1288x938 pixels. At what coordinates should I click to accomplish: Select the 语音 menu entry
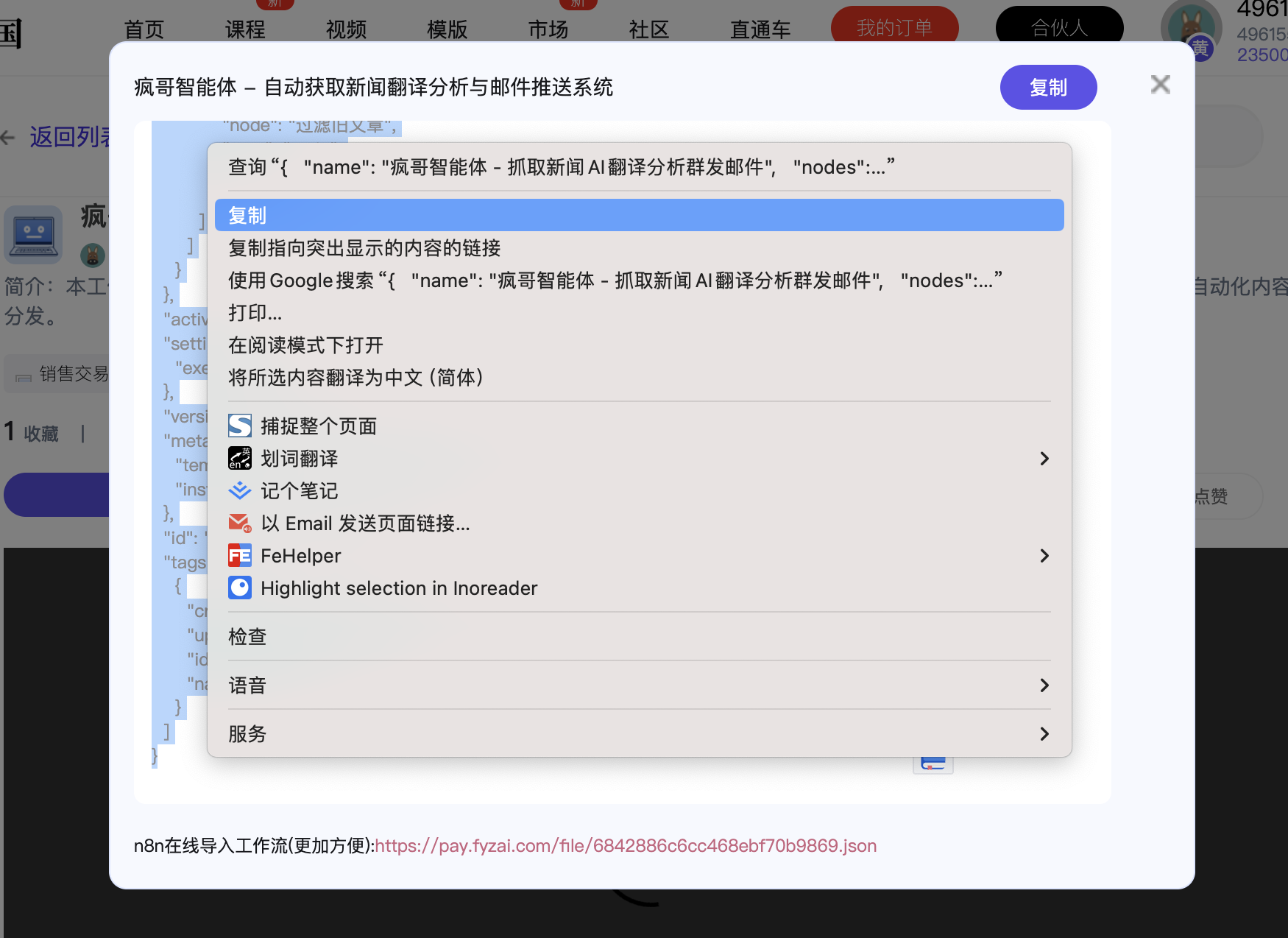click(639, 685)
